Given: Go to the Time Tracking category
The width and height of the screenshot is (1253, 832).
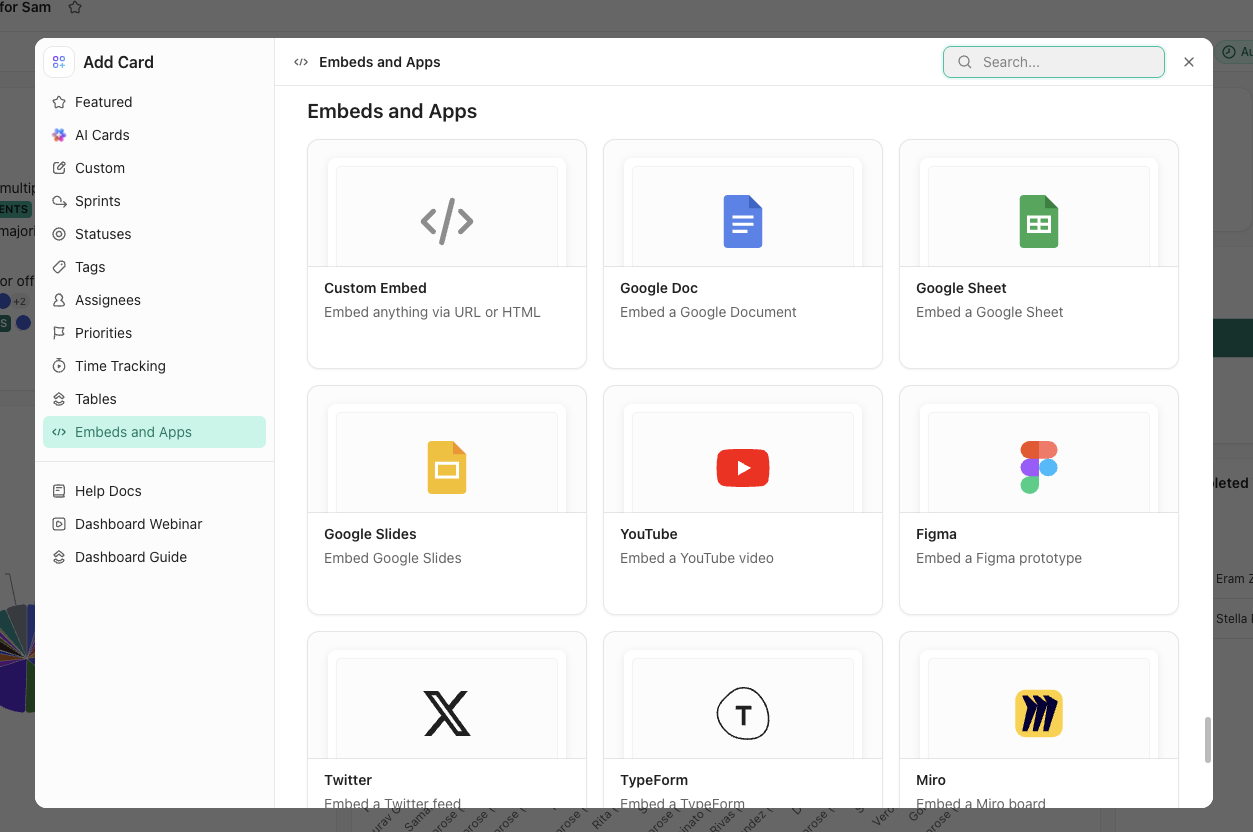Looking at the screenshot, I should click(154, 366).
